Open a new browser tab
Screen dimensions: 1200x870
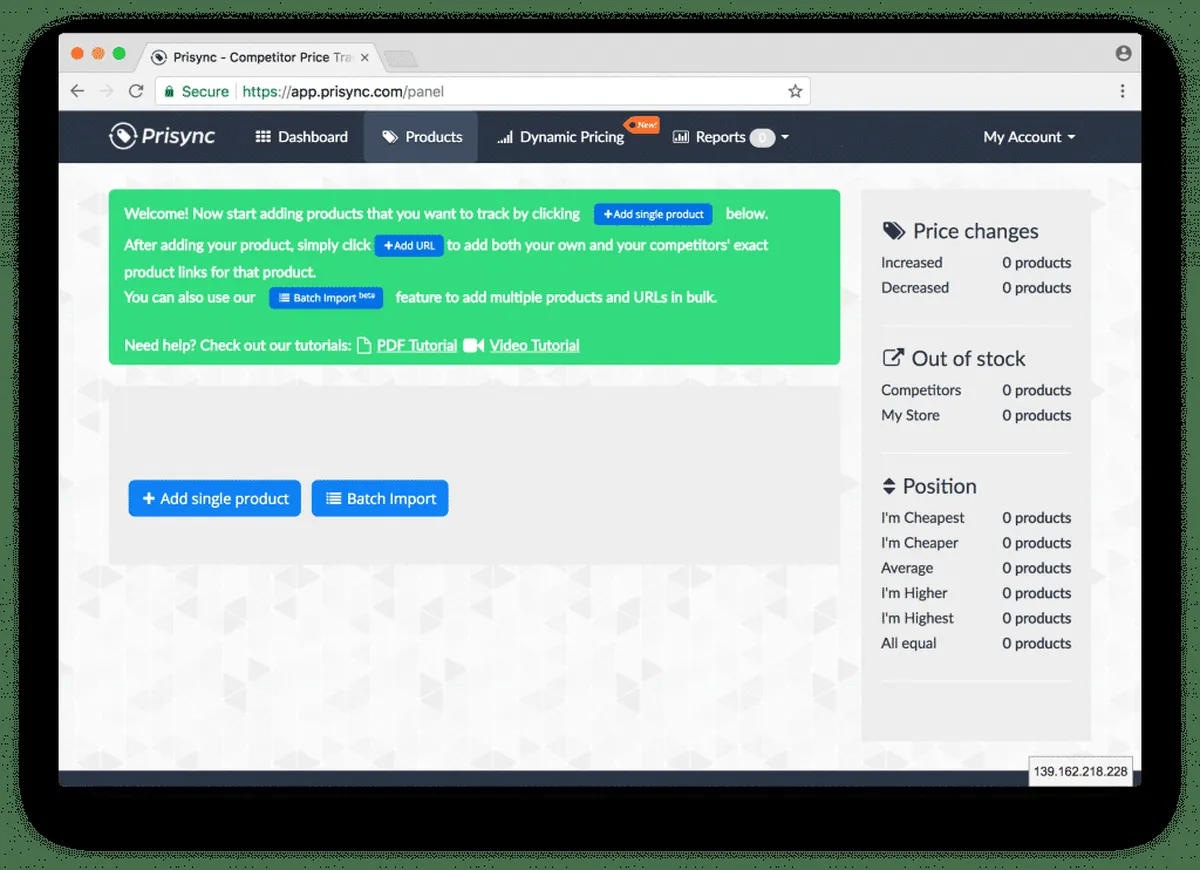coord(401,58)
